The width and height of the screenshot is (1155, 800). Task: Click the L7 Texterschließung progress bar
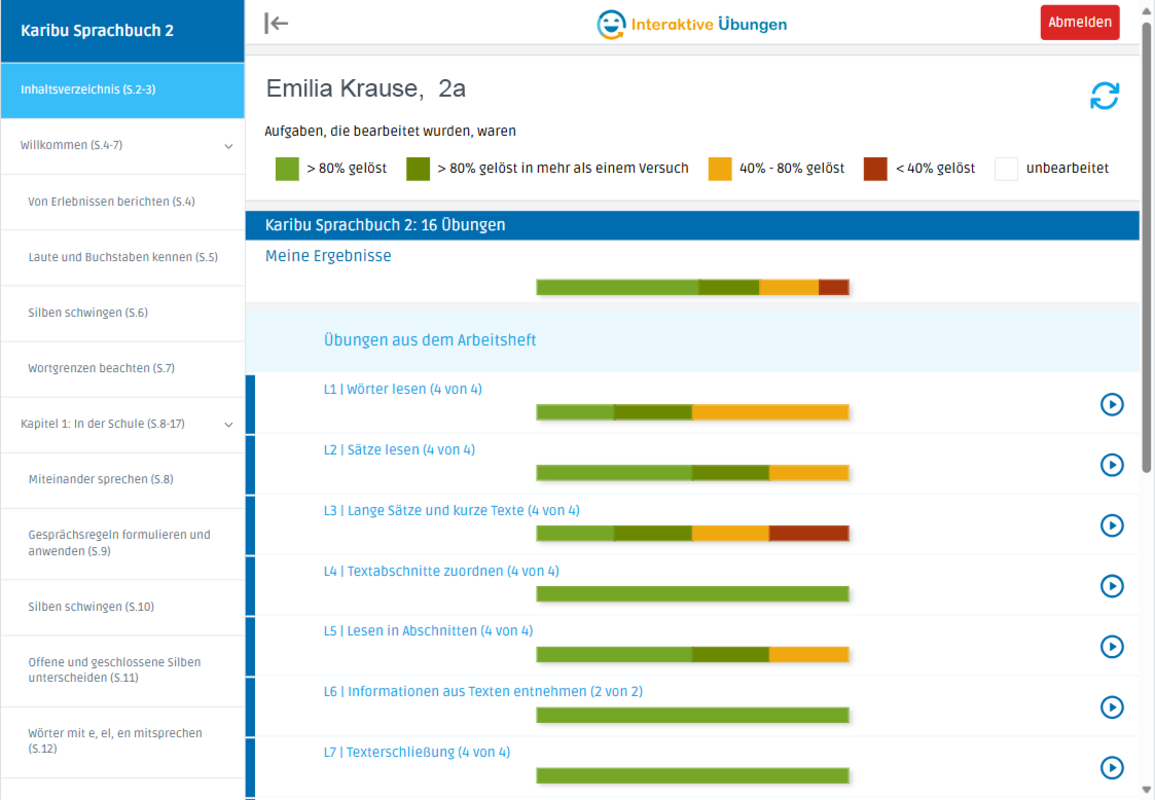click(x=692, y=776)
